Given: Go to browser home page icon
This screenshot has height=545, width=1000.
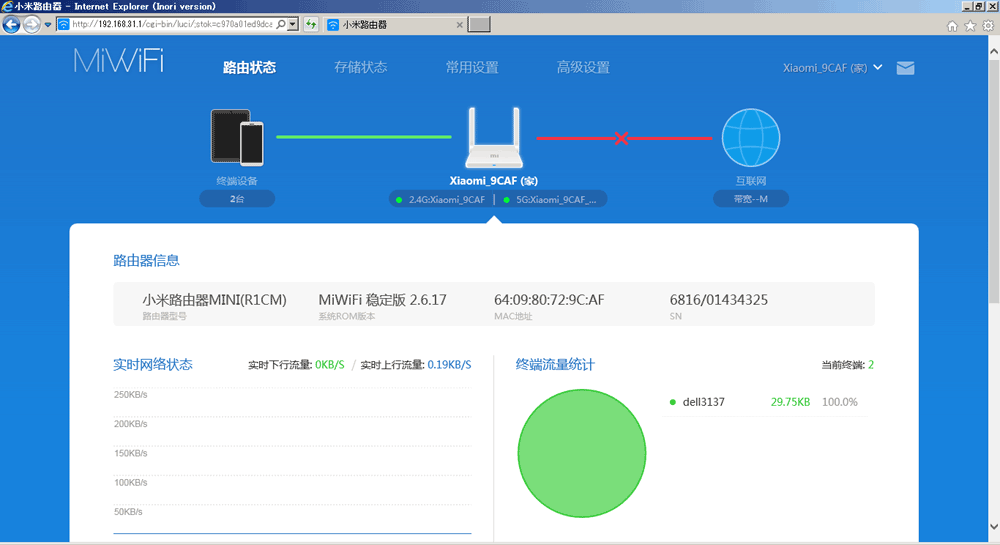Looking at the screenshot, I should 952,25.
